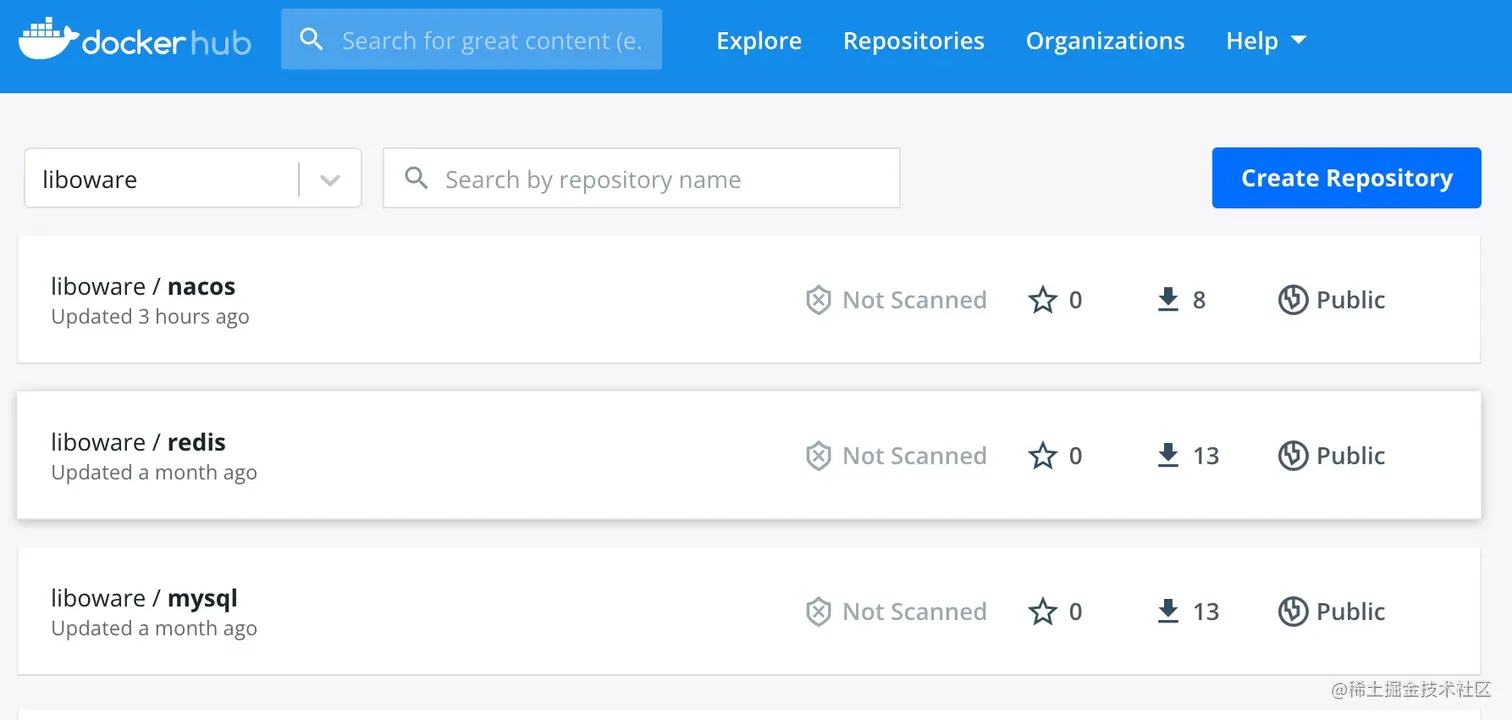Click the Public globe icon on redis row
The height and width of the screenshot is (720, 1512).
point(1293,456)
